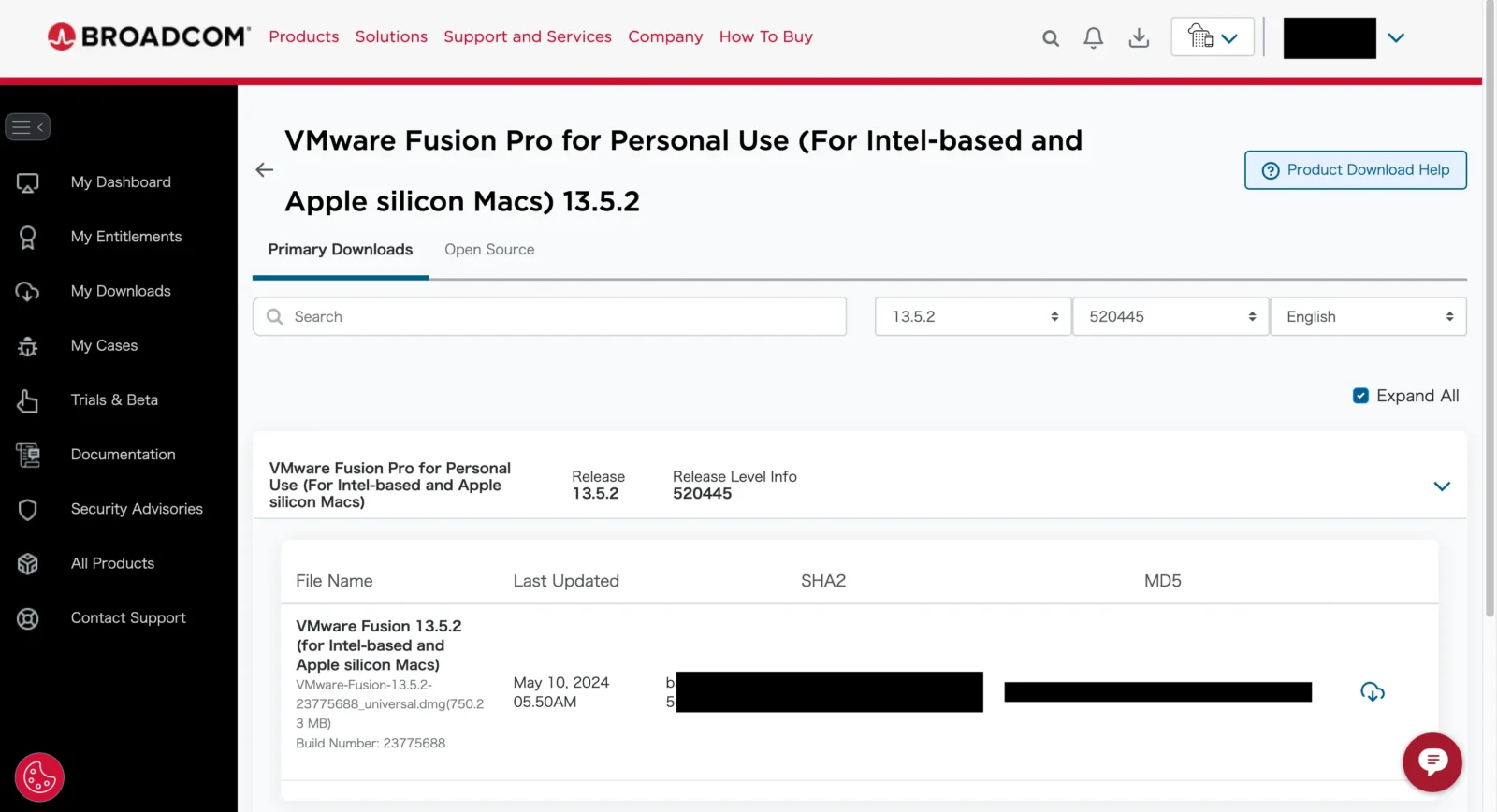Click the account name box in header
Viewport: 1497px width, 812px height.
[1330, 37]
